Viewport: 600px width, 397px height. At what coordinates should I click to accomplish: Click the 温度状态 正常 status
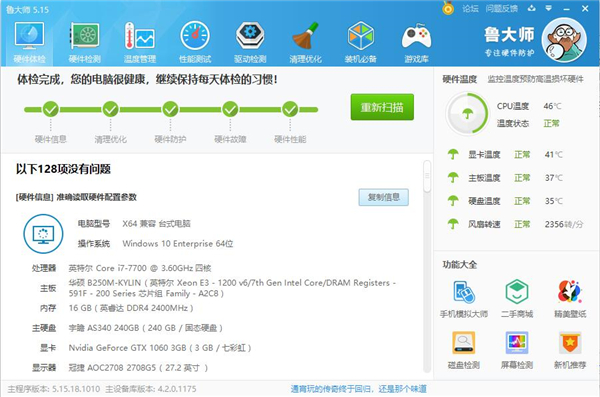coord(551,123)
